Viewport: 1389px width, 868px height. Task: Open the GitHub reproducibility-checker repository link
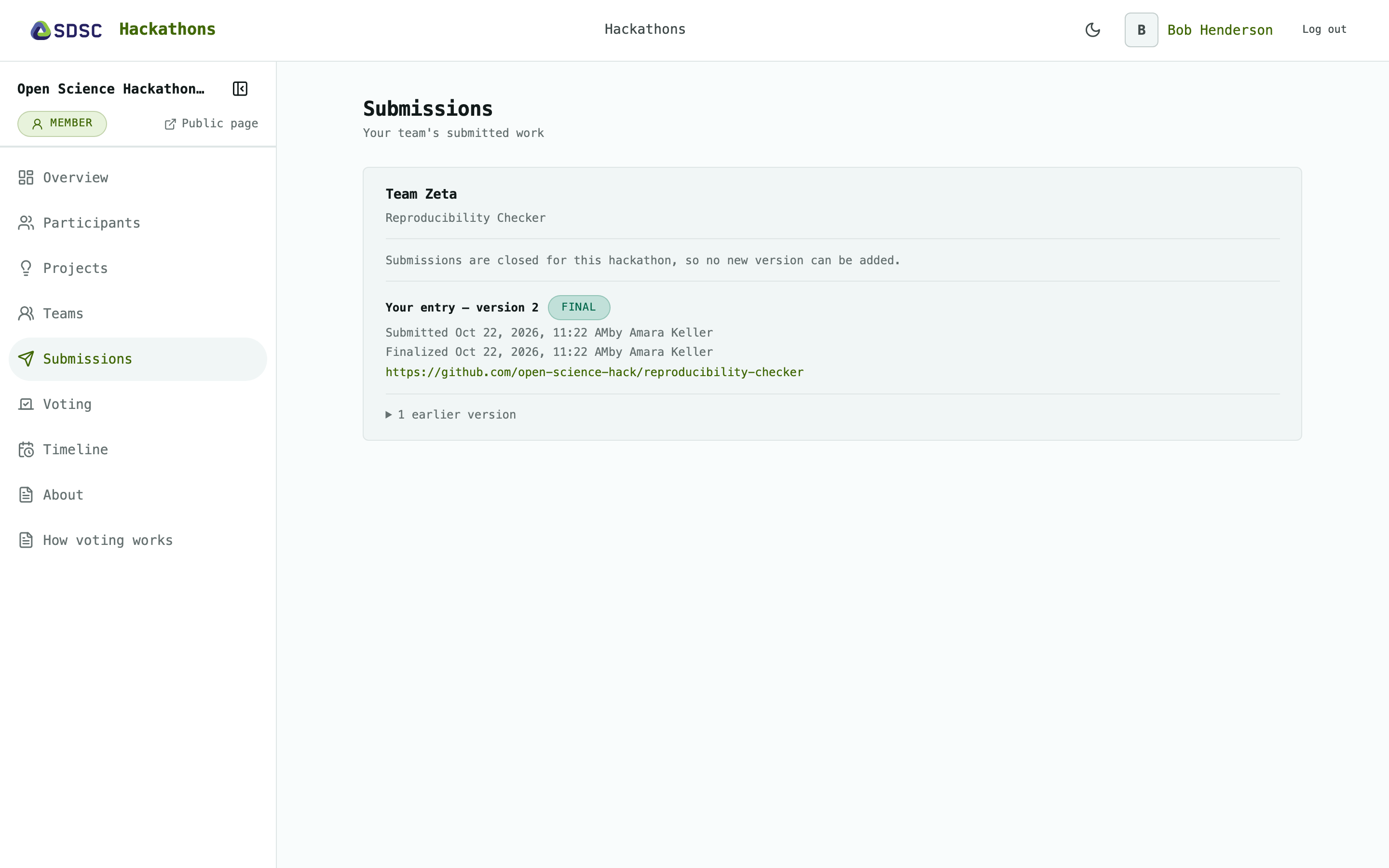pos(594,372)
